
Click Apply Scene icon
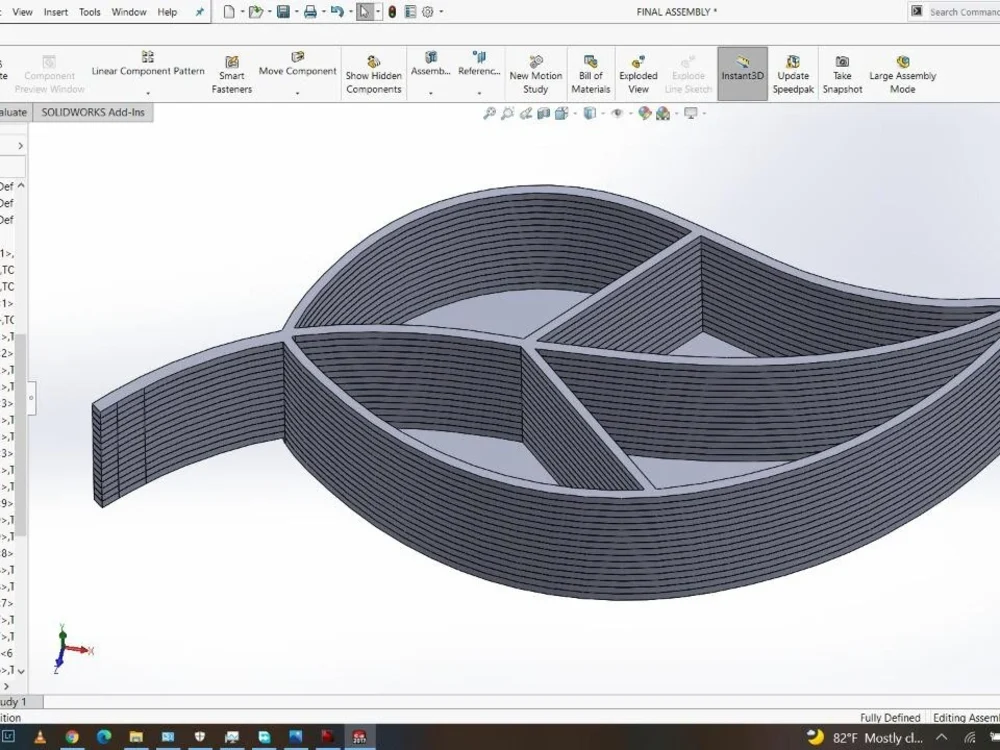(x=663, y=114)
